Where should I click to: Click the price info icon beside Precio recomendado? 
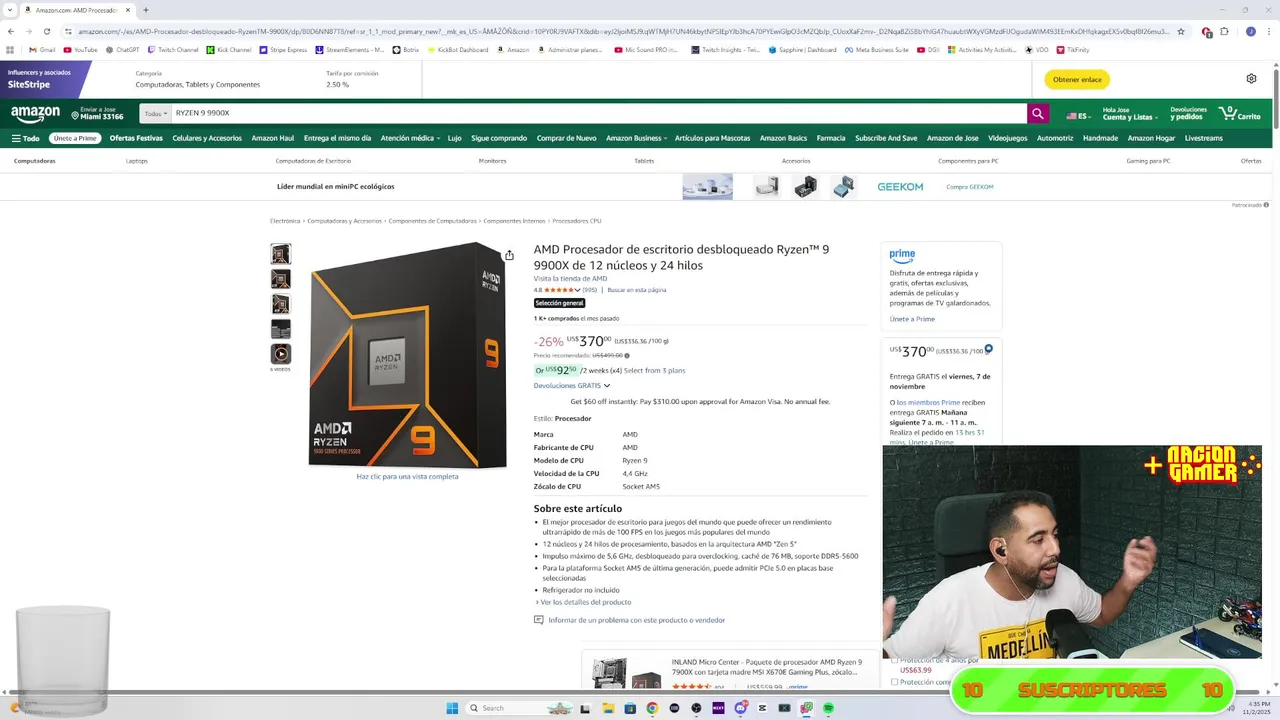coord(627,355)
